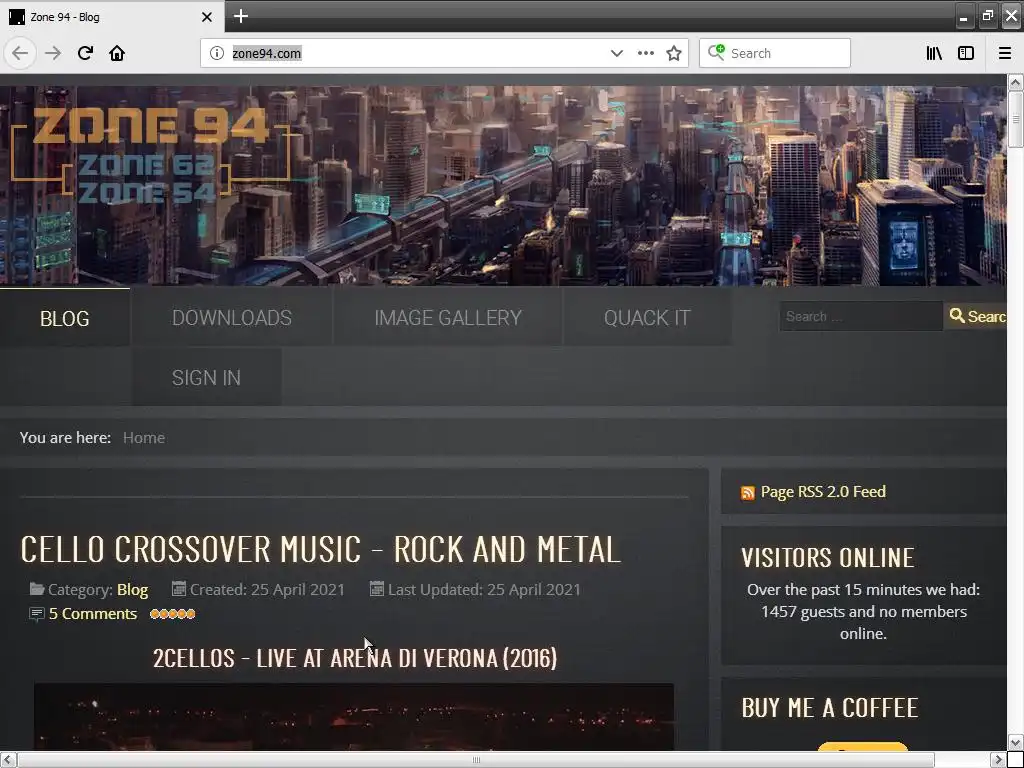Open the DOWNLOADS menu item
The width and height of the screenshot is (1024, 768).
[232, 317]
